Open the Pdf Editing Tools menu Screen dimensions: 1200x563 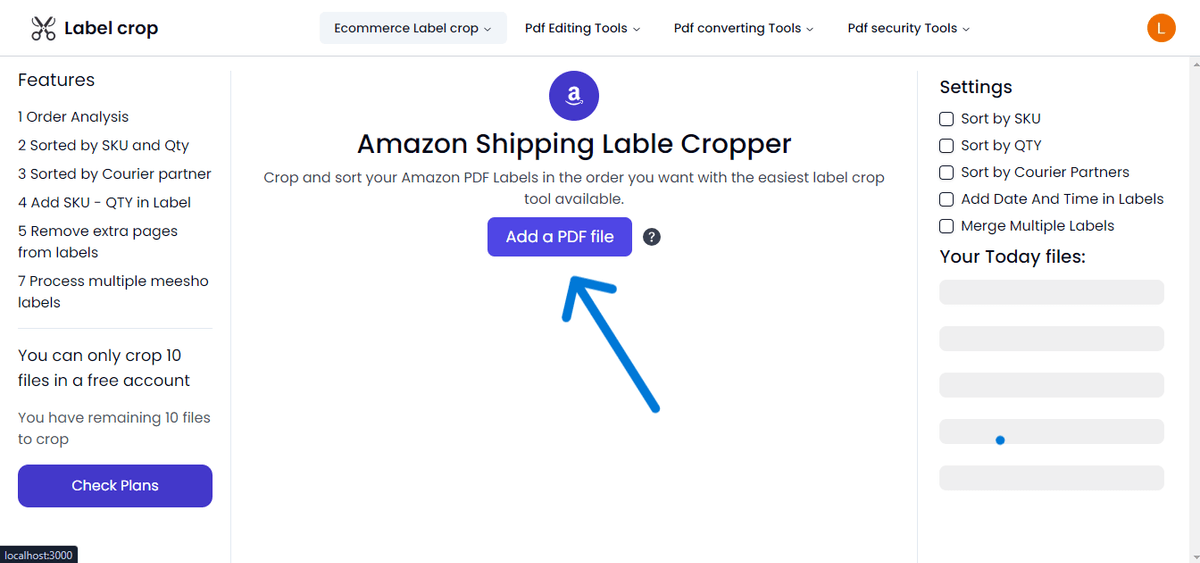coord(582,28)
